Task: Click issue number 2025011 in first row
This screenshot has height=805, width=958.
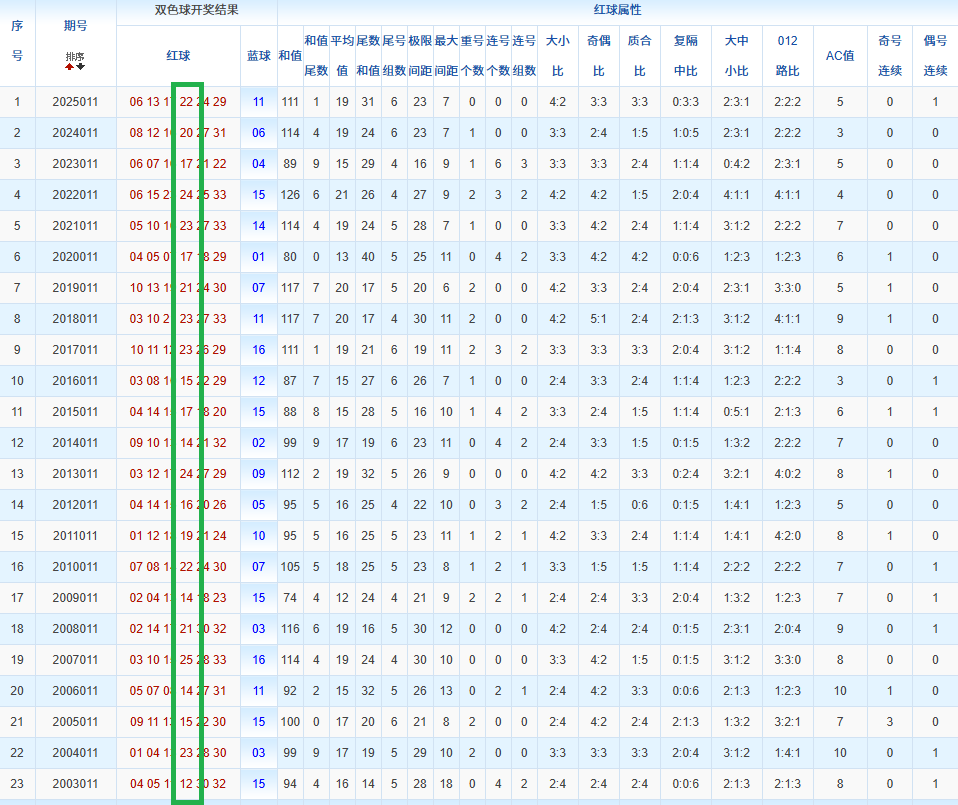Action: coord(75,102)
